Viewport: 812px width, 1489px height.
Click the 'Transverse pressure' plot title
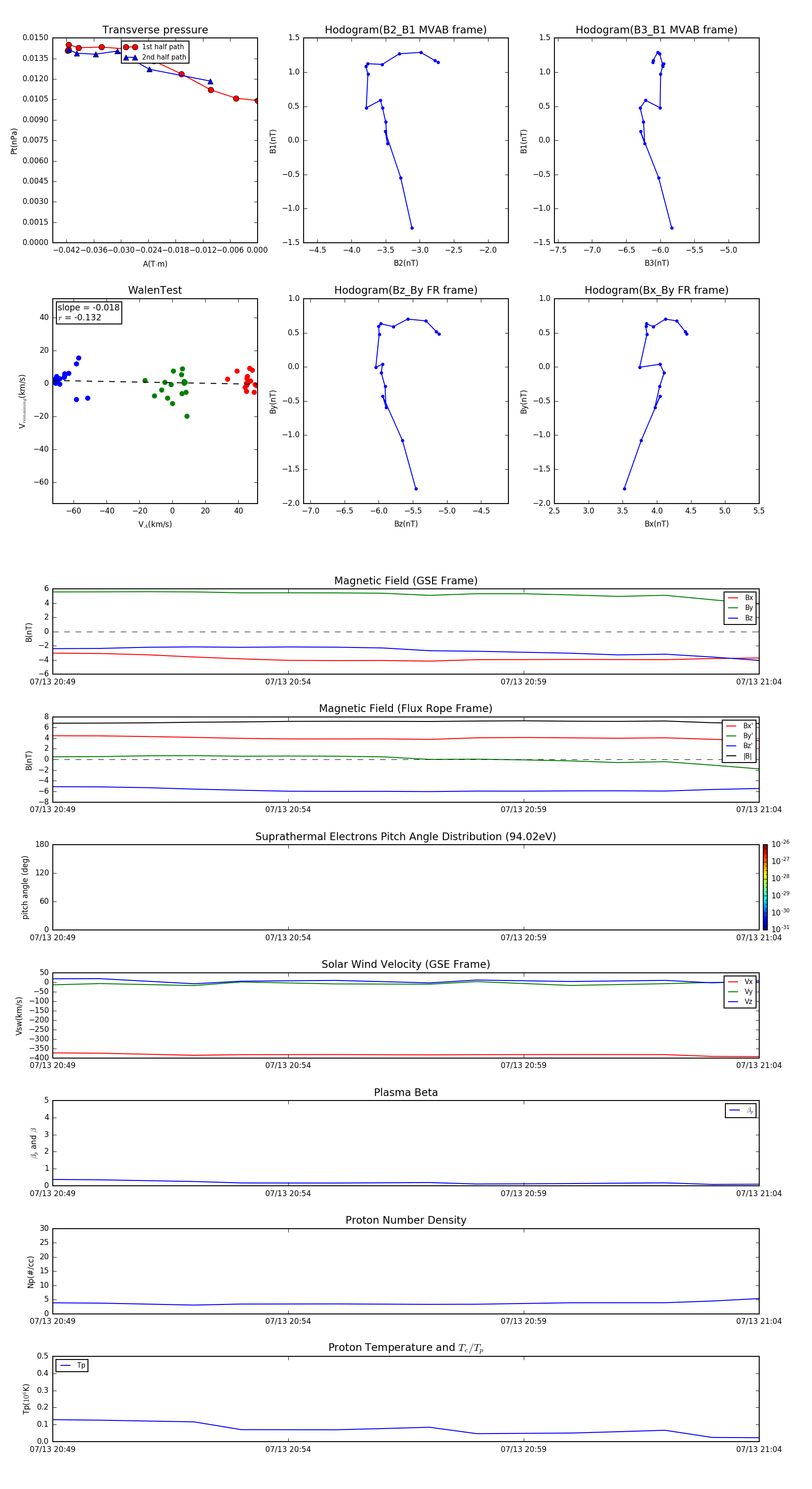click(155, 30)
